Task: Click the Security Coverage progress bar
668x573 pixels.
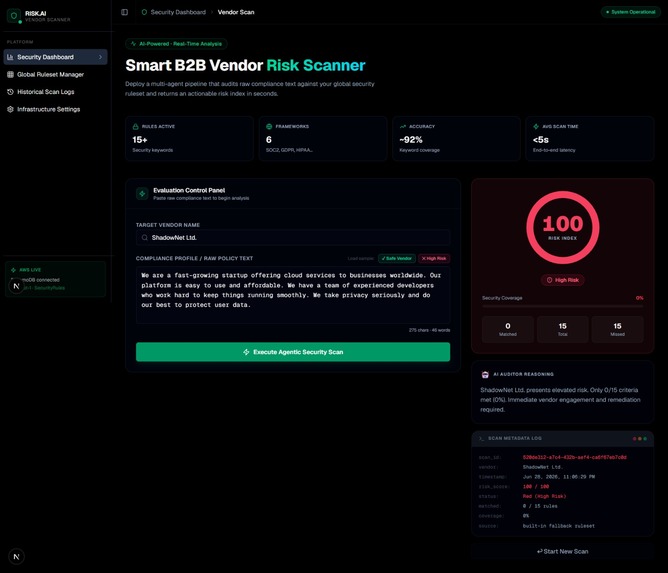Action: 563,306
